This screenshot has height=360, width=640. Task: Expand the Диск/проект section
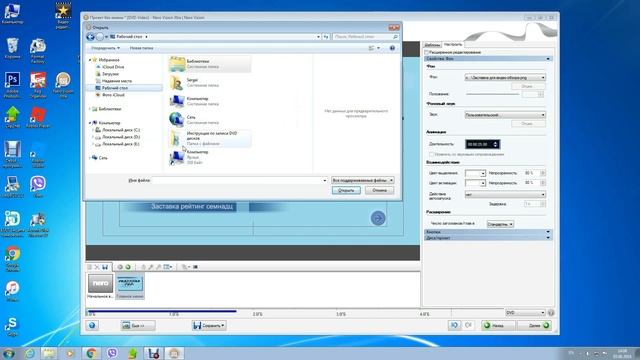point(488,238)
